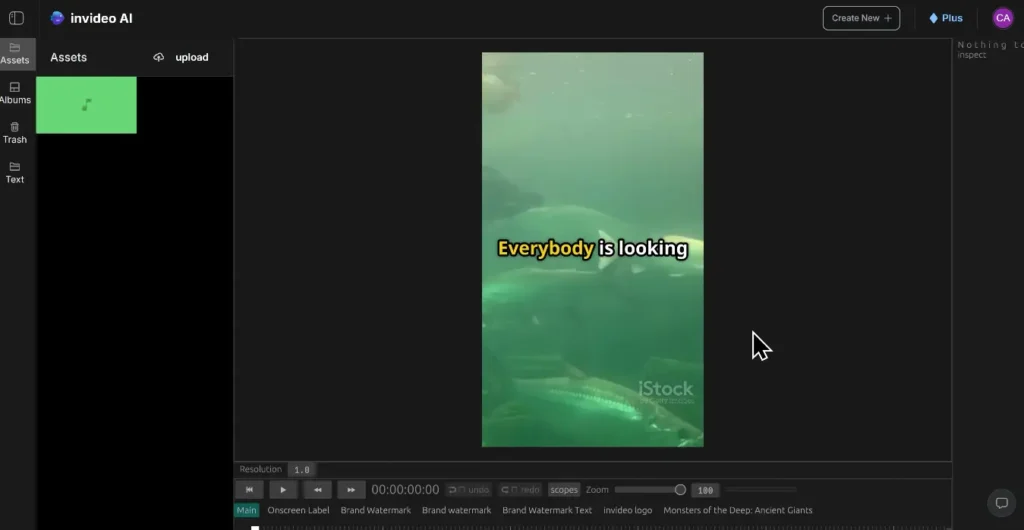Fast forward the playback

point(351,490)
